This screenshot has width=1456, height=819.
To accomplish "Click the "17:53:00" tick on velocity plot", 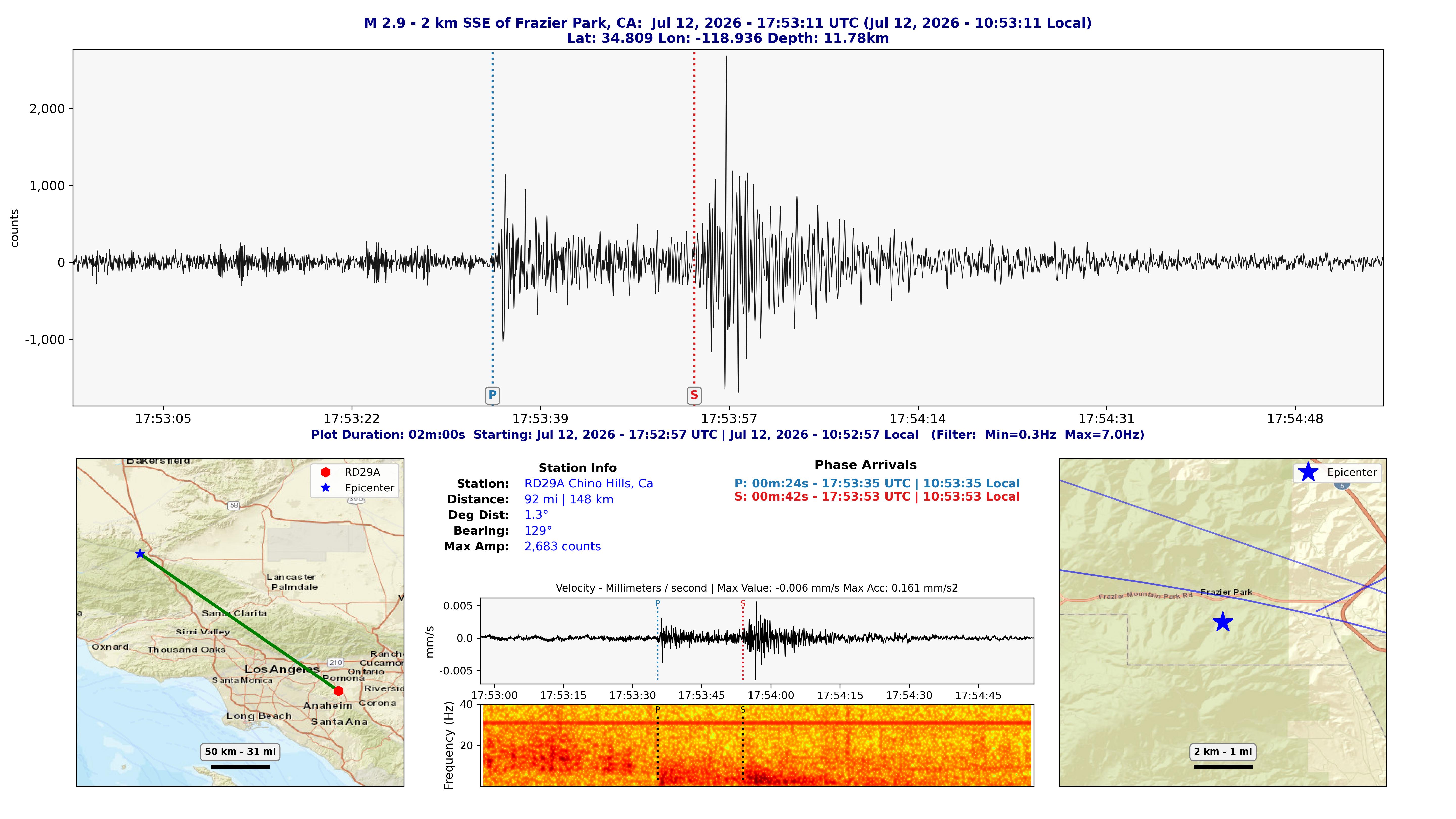I will pos(494,696).
